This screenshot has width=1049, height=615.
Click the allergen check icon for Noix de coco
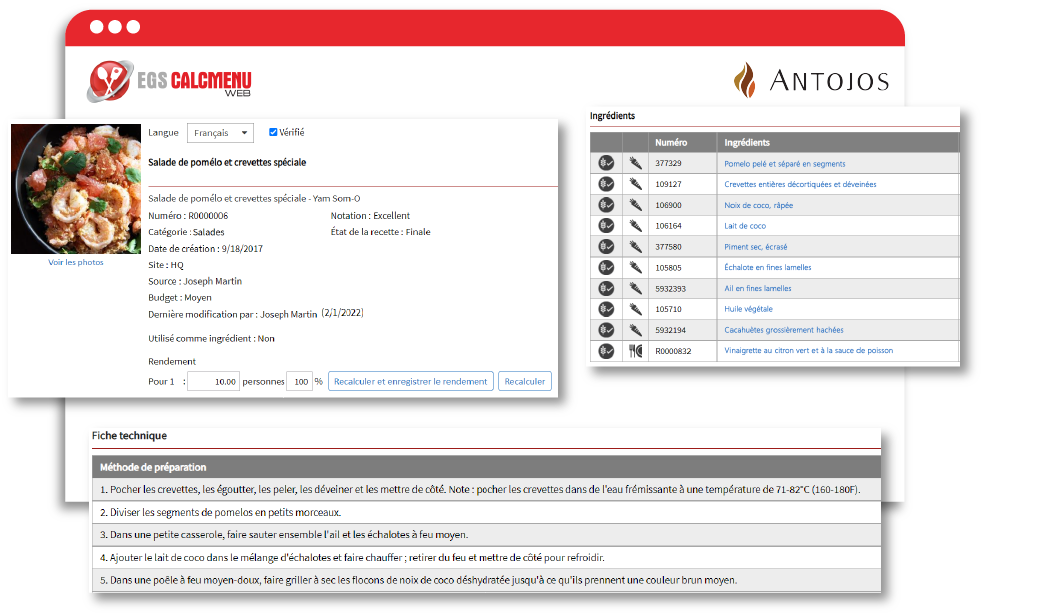point(606,205)
